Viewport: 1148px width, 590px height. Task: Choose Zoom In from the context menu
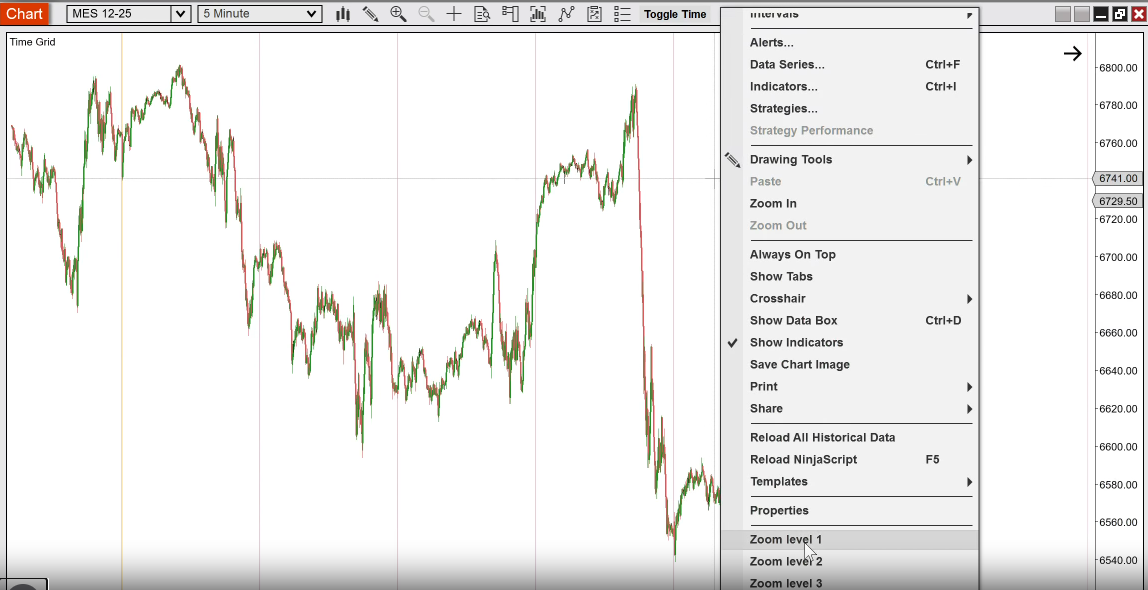849,203
